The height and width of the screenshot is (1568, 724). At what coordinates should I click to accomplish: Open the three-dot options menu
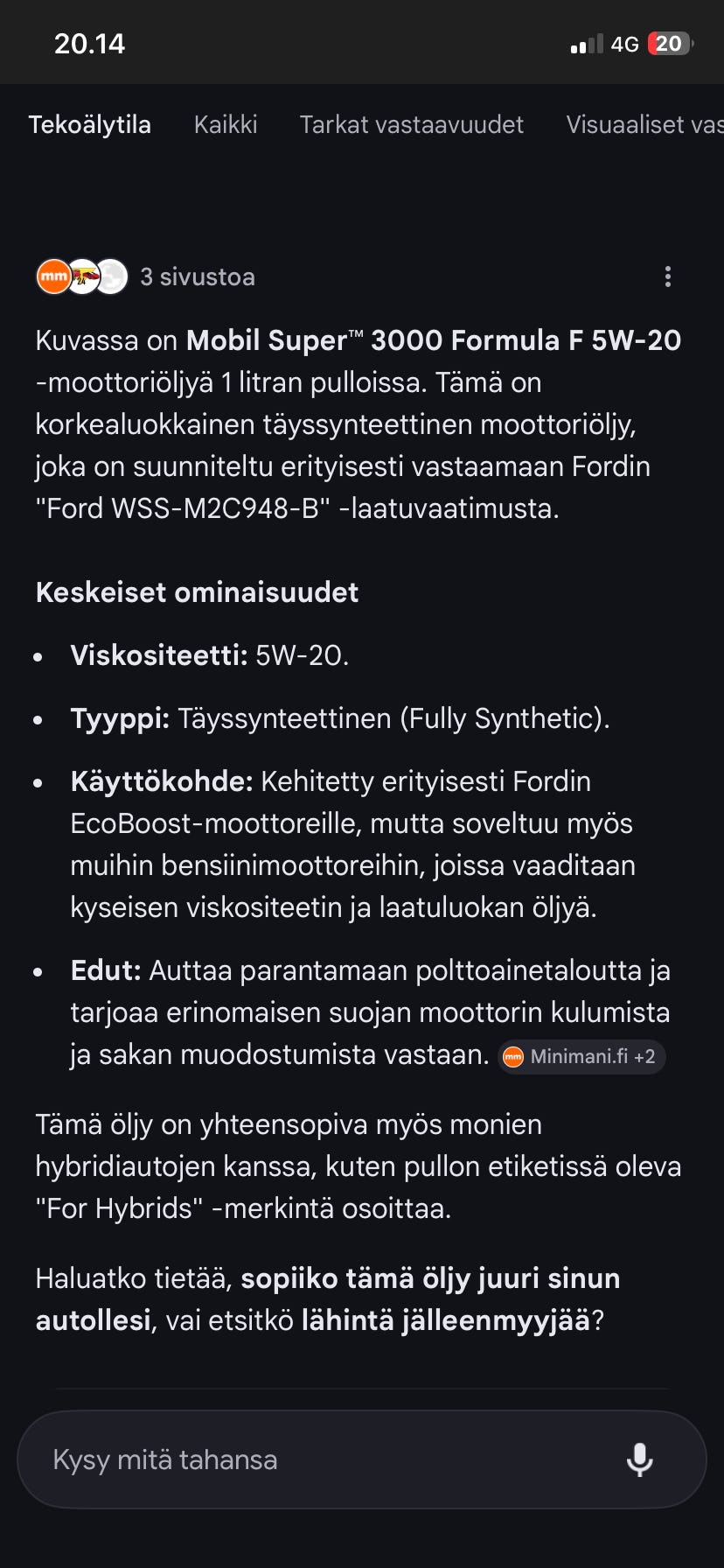tap(667, 276)
